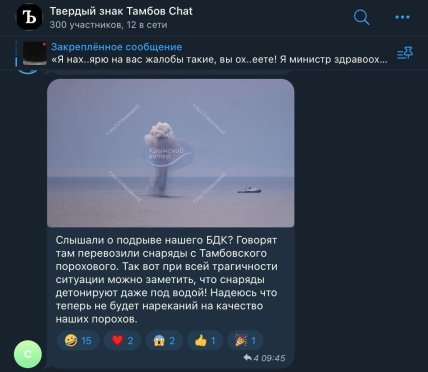Open the three-dots more options menu
The image size is (428, 372).
coord(402,17)
